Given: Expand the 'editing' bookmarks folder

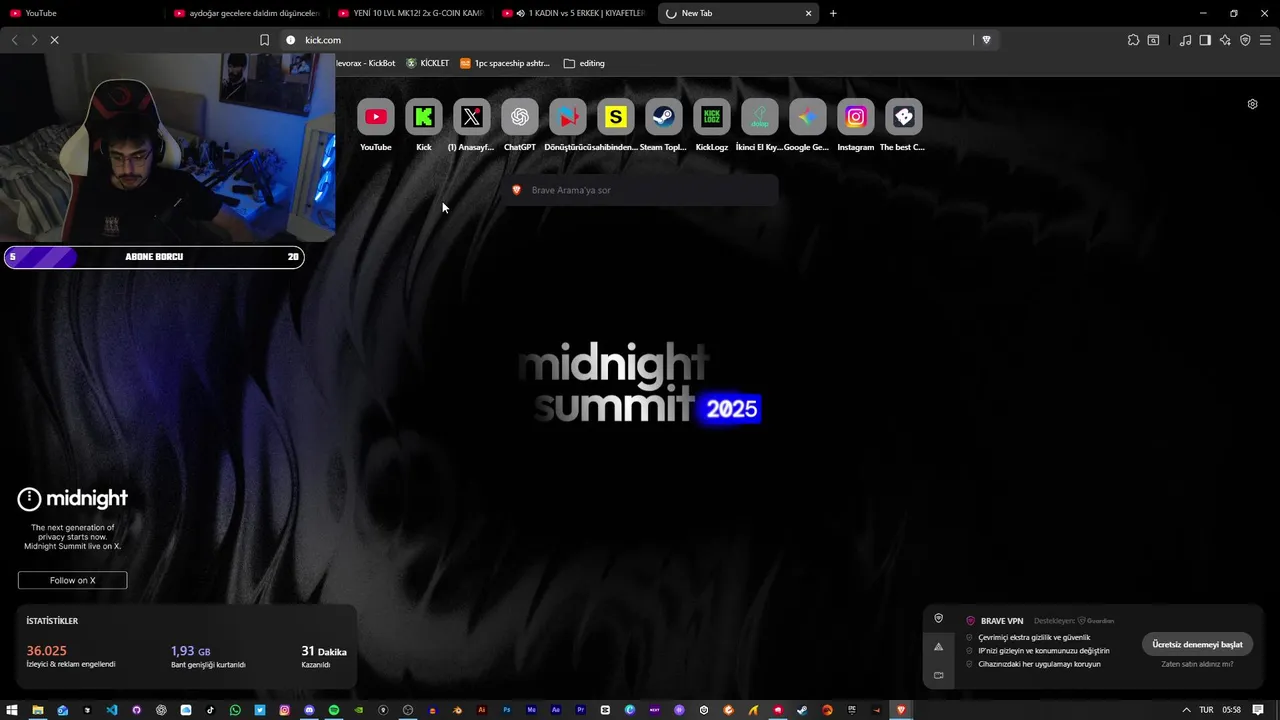Looking at the screenshot, I should click(584, 63).
